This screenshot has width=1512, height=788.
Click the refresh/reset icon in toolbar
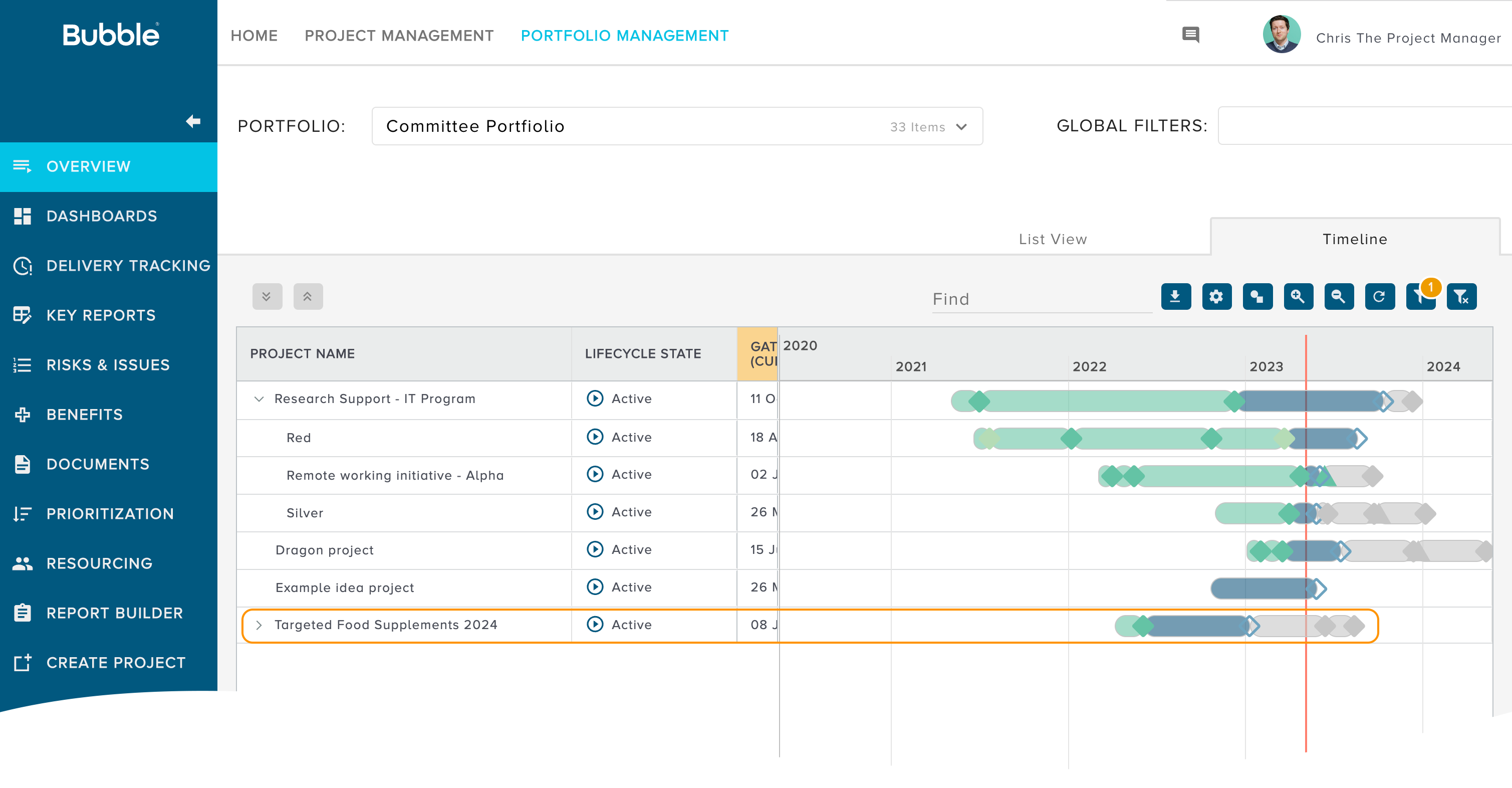pos(1380,296)
